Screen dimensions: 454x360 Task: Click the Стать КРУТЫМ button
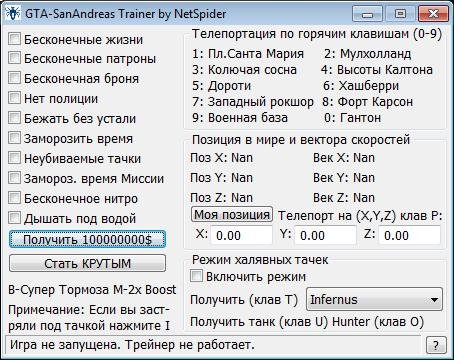point(87,263)
